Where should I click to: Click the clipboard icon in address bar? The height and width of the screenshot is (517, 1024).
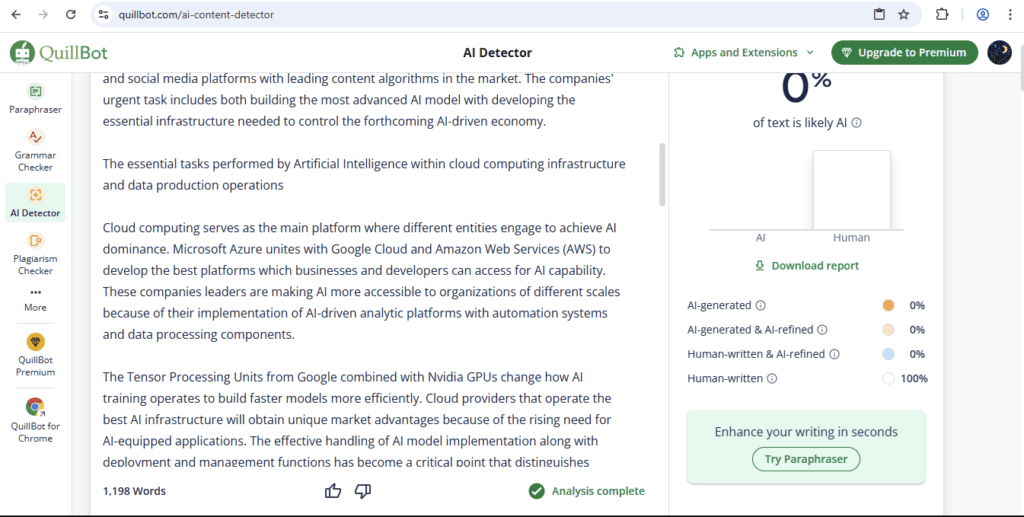880,14
